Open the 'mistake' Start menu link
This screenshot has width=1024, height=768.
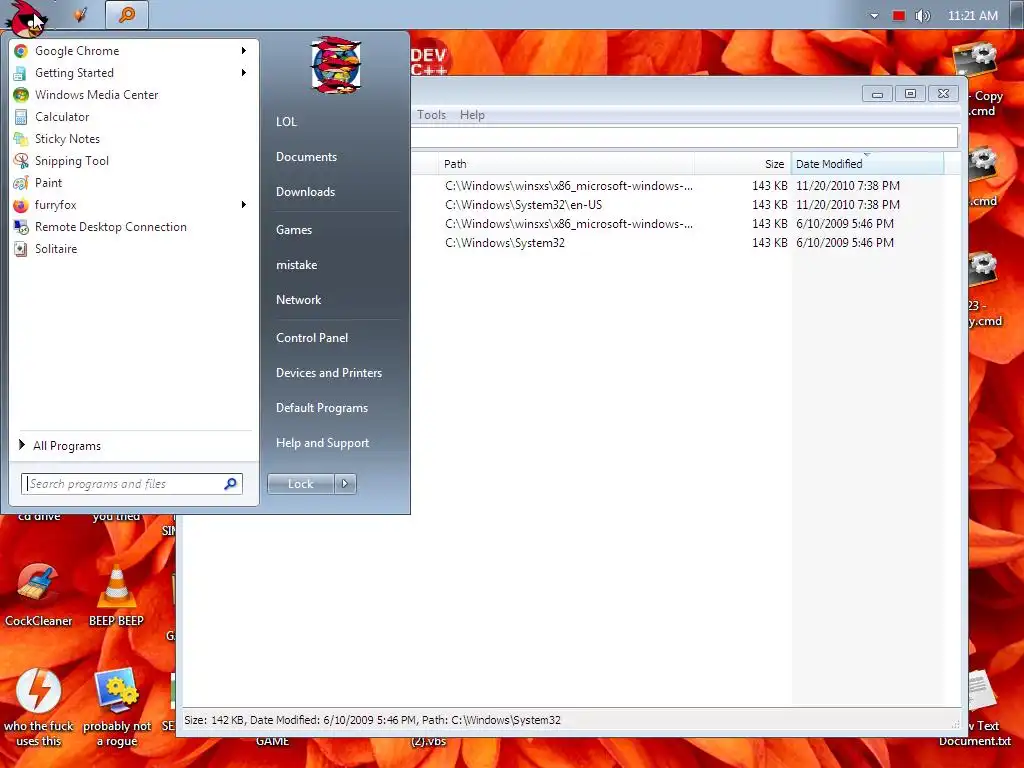point(296,265)
